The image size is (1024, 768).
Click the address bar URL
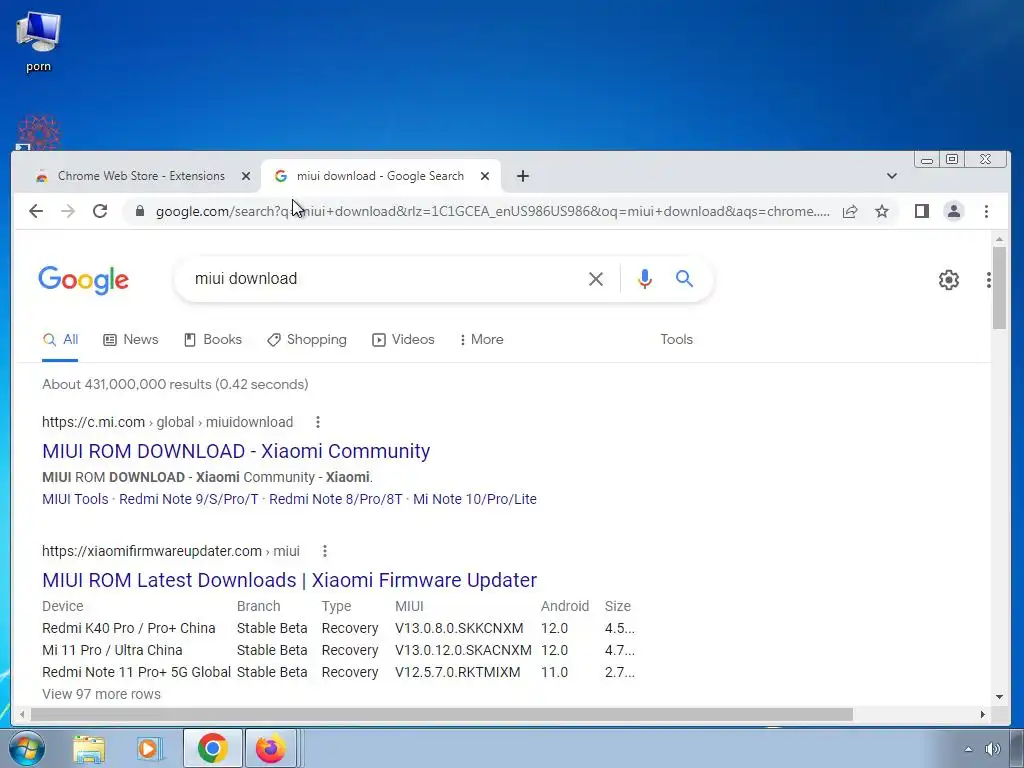492,211
